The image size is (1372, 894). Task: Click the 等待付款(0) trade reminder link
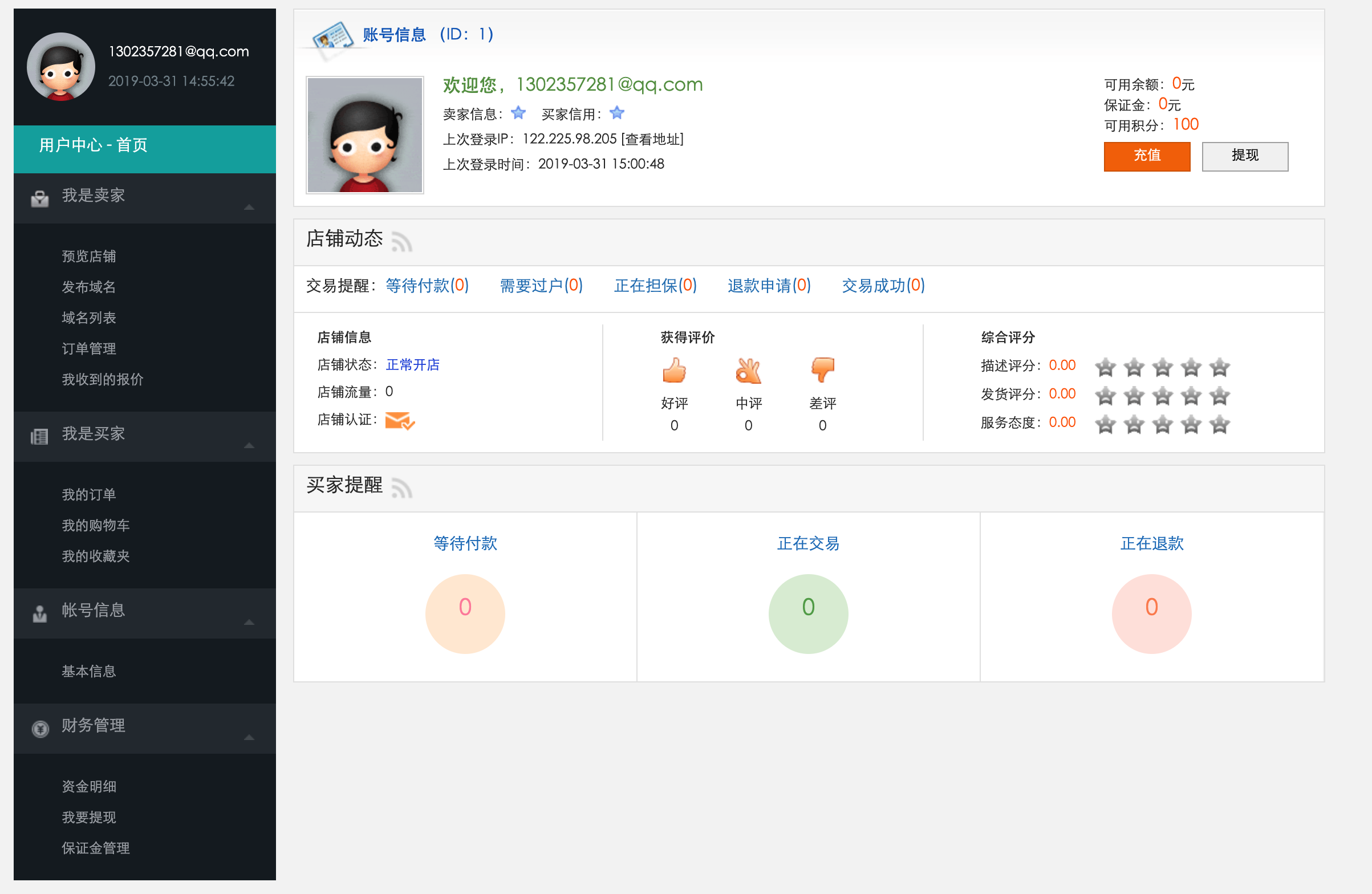(x=427, y=286)
